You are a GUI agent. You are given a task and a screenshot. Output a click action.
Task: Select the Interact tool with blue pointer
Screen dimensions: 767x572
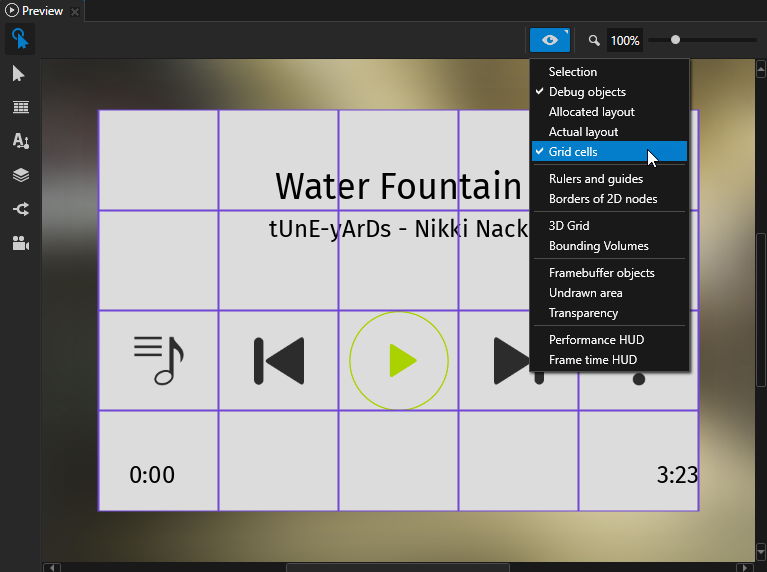tap(20, 40)
